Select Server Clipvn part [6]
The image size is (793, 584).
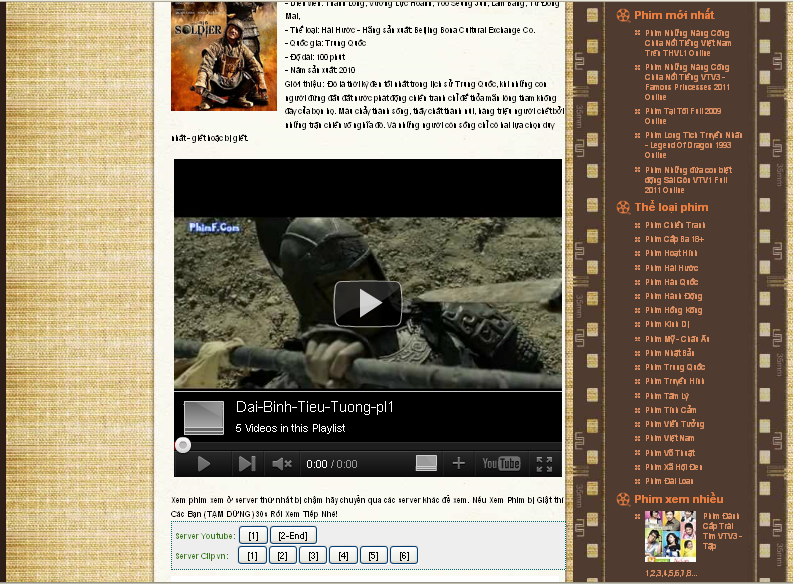coord(404,556)
